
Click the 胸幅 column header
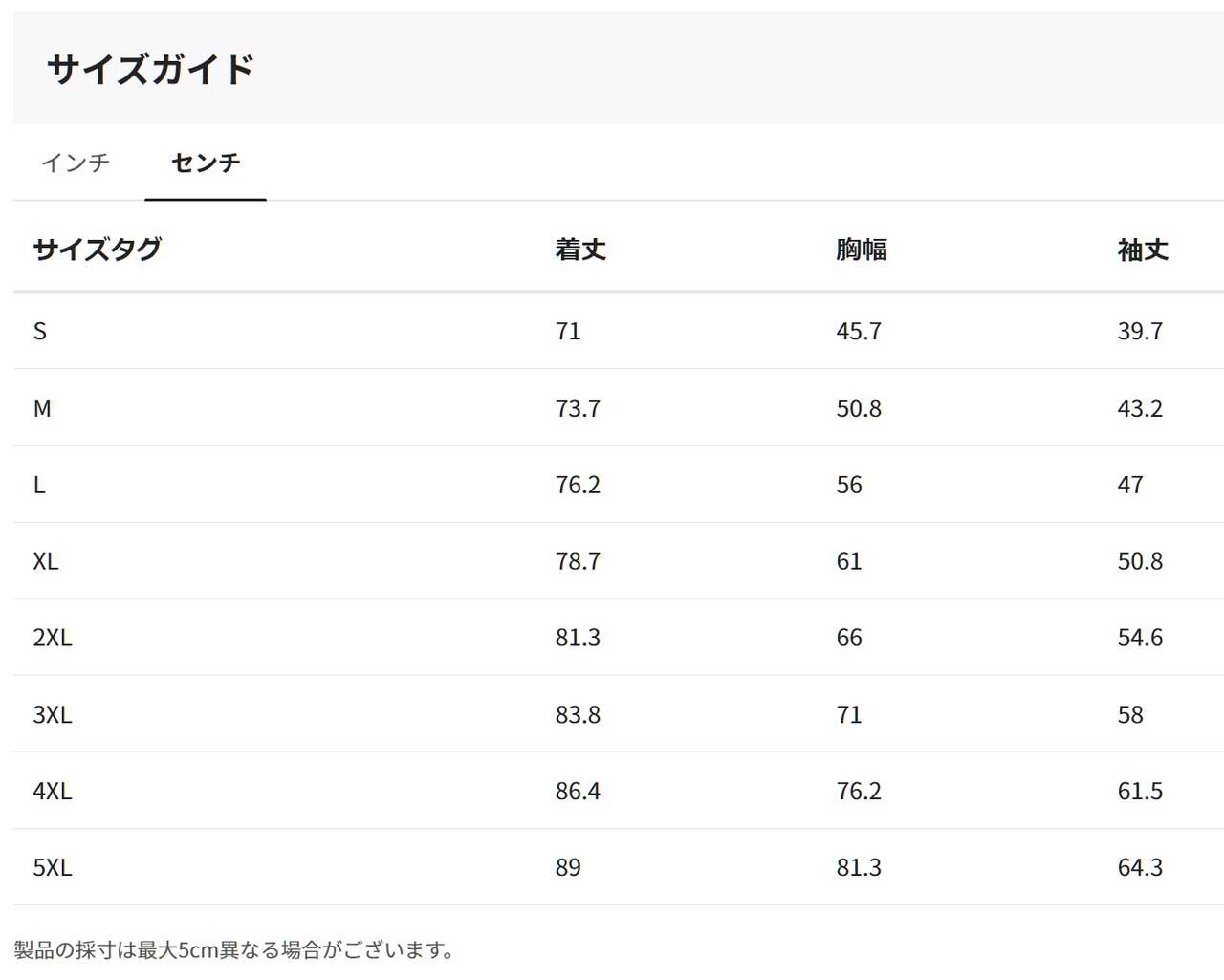click(x=862, y=250)
